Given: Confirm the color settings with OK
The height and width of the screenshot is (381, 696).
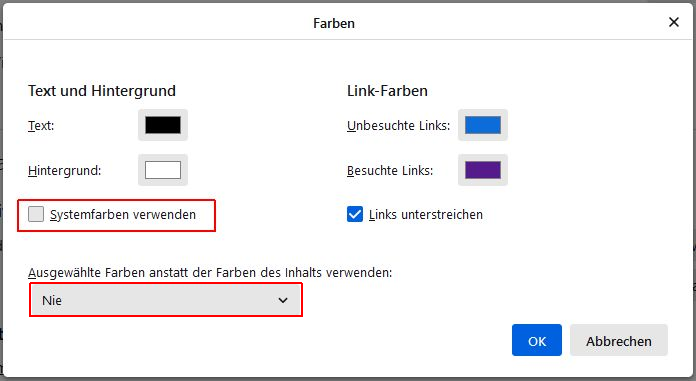Looking at the screenshot, I should coord(537,340).
